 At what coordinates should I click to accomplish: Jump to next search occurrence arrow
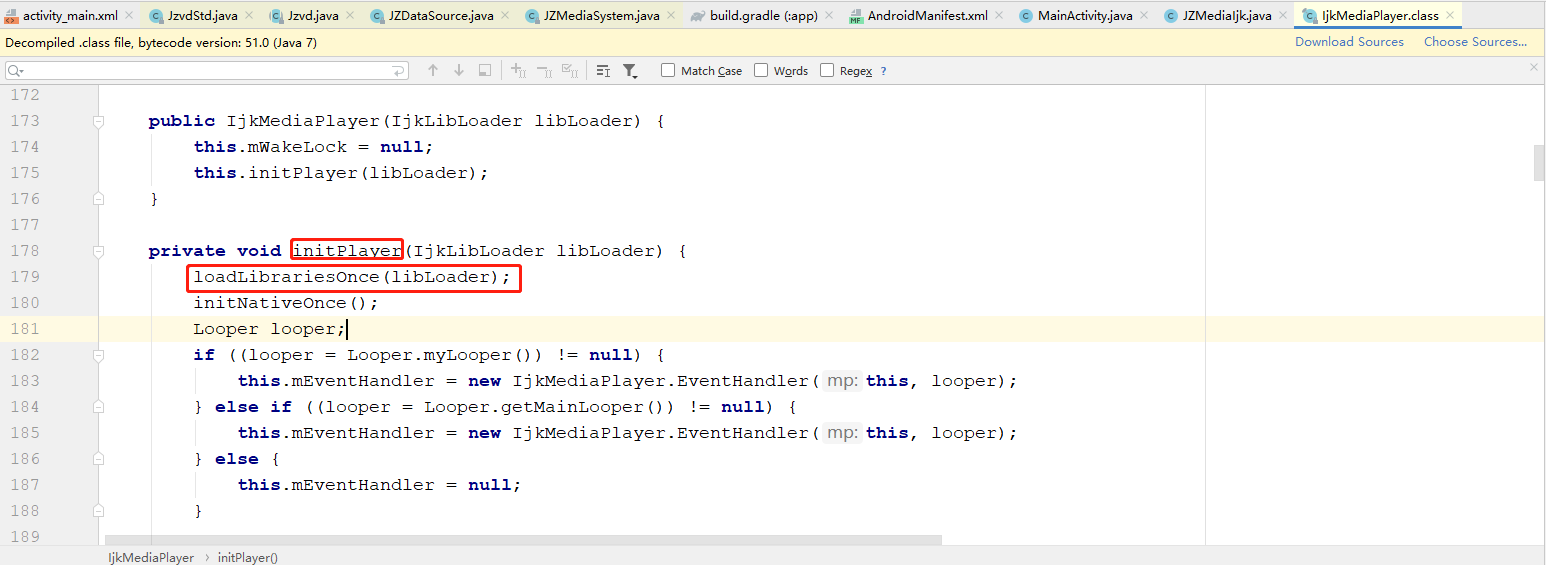tap(459, 70)
